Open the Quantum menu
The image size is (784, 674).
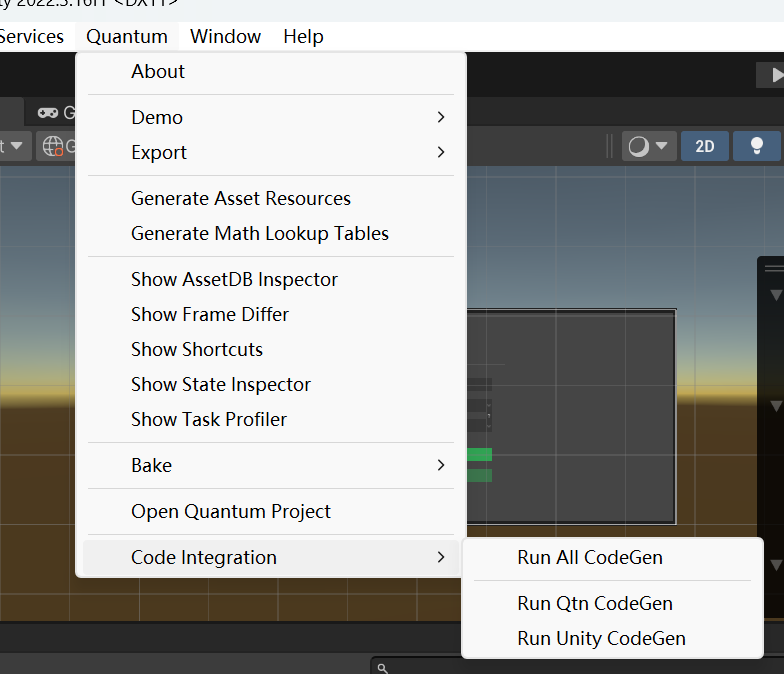point(126,36)
